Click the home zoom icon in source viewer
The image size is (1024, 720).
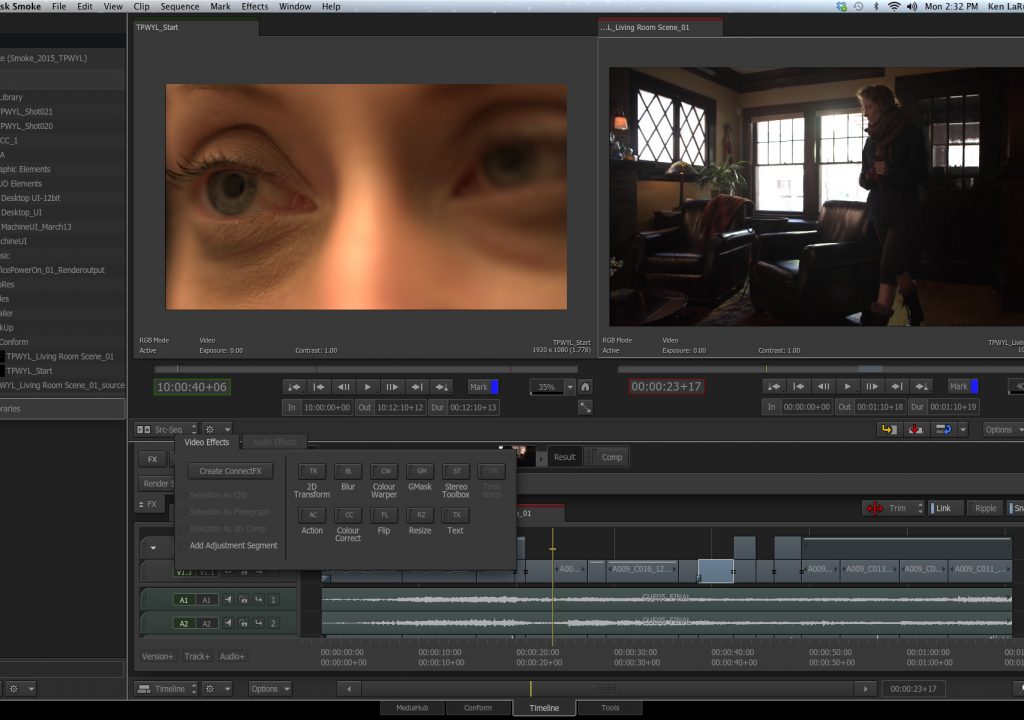[585, 387]
